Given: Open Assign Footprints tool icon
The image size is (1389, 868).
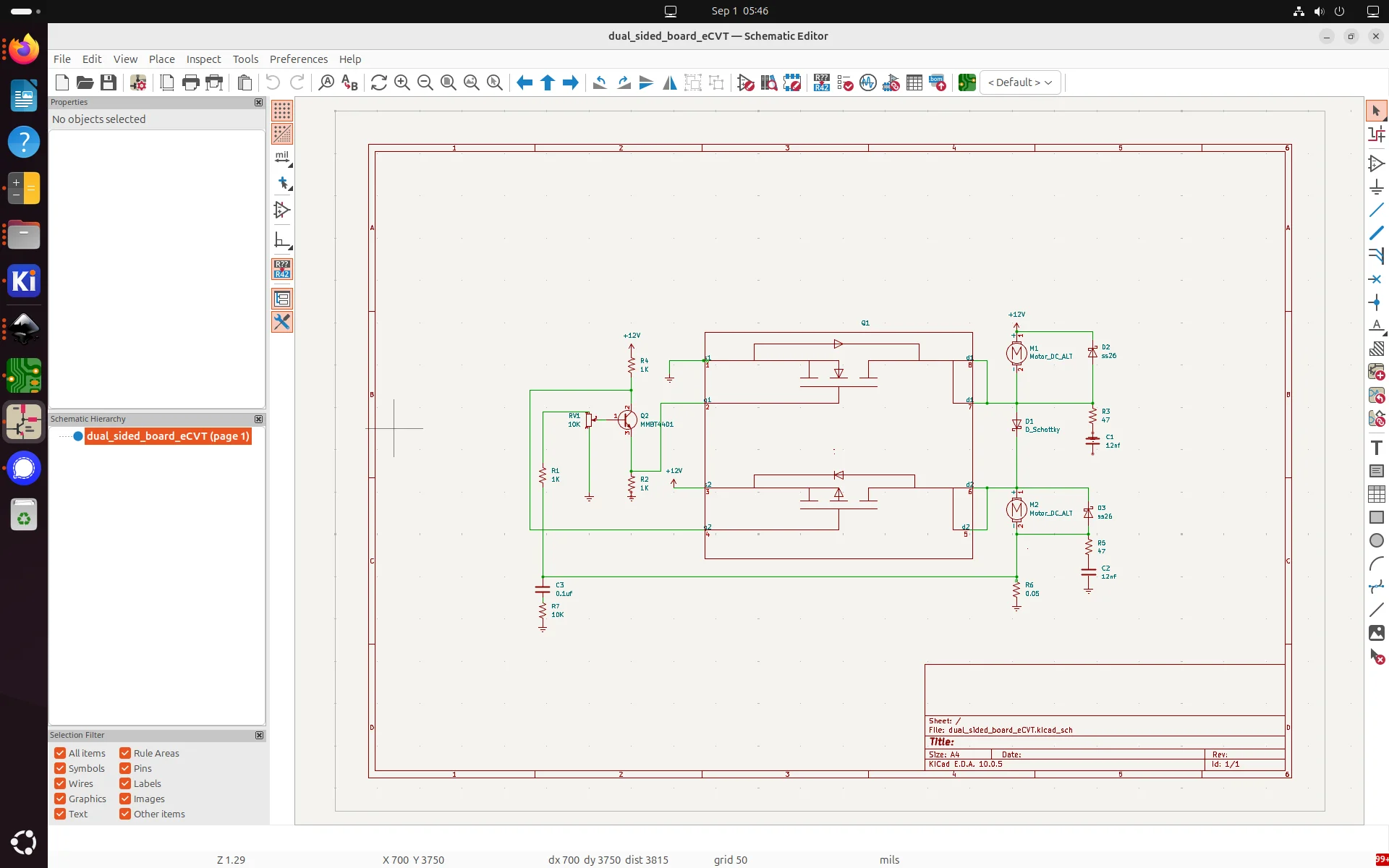Looking at the screenshot, I should (x=891, y=82).
